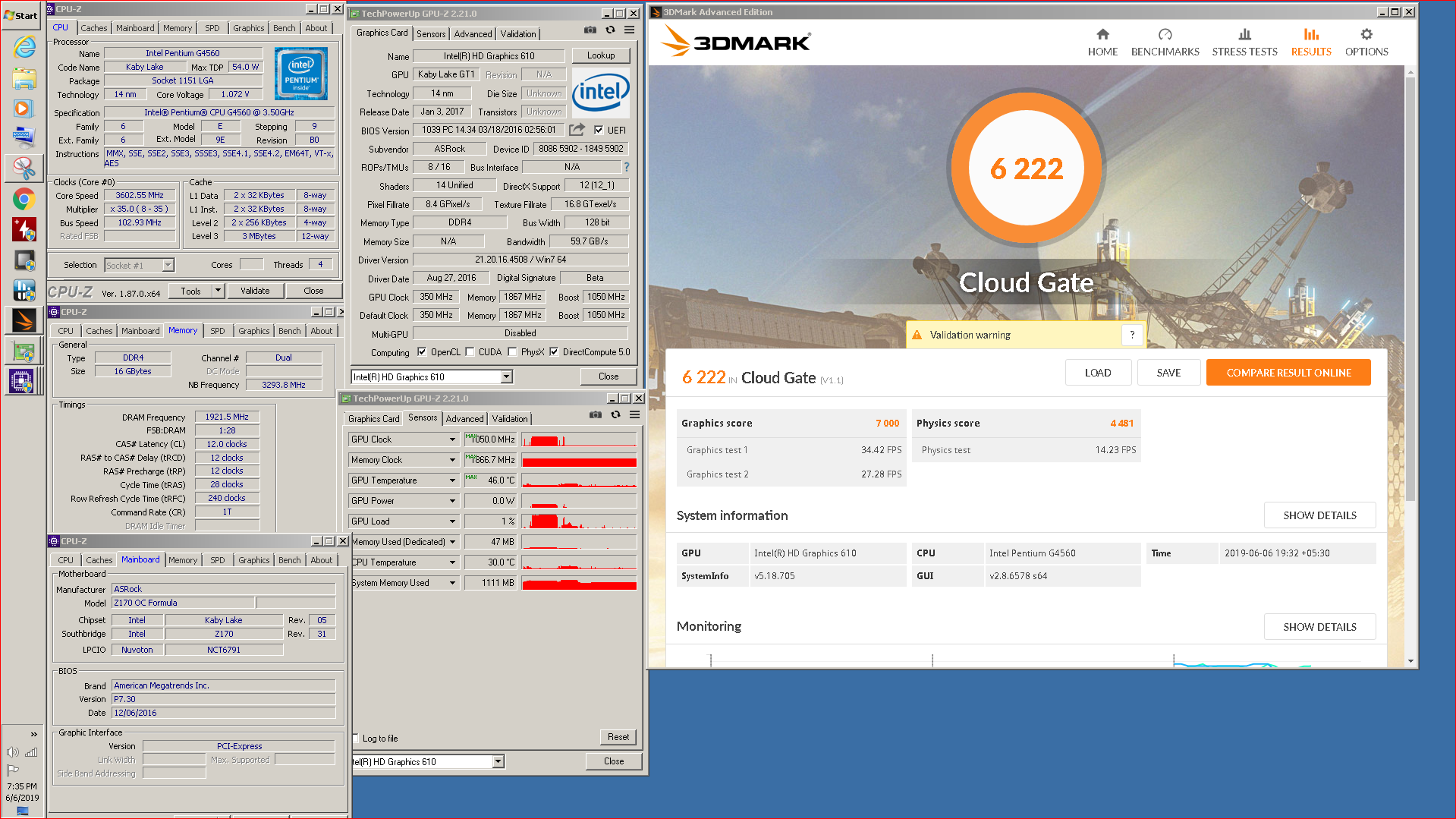Screen dimensions: 1456x819
Task: Click the Bus Interface question mark
Action: (x=627, y=167)
